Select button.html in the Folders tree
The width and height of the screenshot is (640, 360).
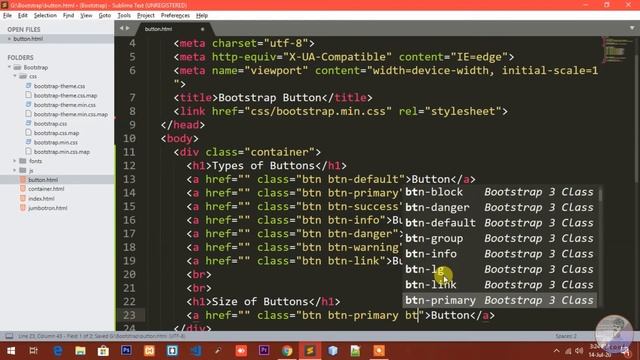pyautogui.click(x=43, y=180)
